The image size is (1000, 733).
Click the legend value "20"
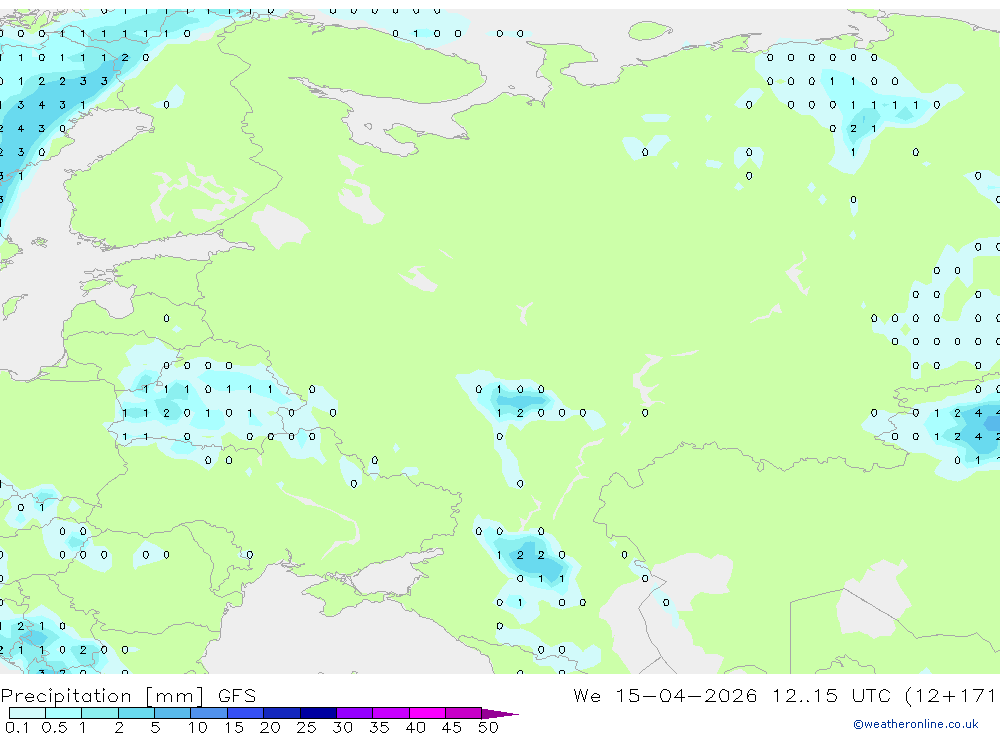click(270, 727)
